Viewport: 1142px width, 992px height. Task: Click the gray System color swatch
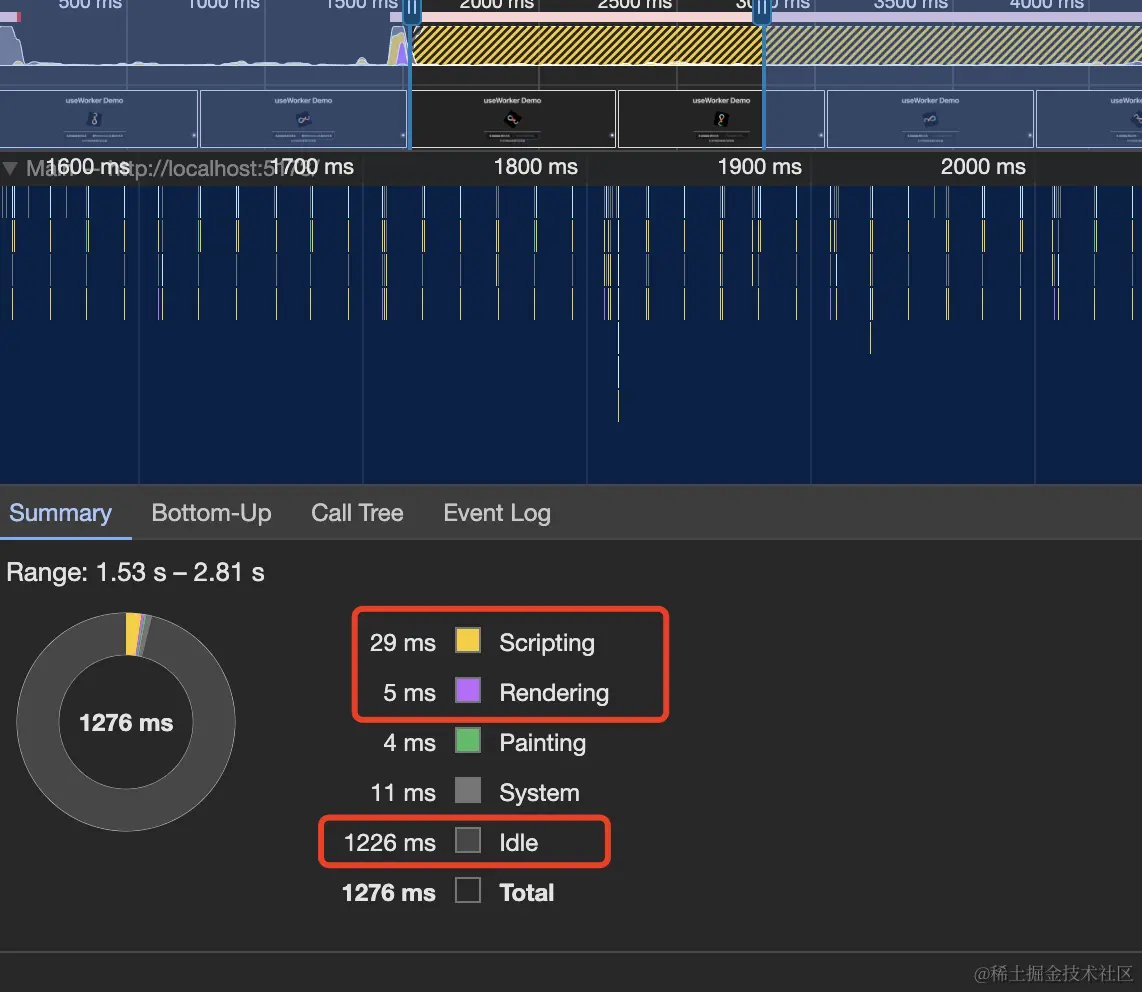click(x=468, y=790)
